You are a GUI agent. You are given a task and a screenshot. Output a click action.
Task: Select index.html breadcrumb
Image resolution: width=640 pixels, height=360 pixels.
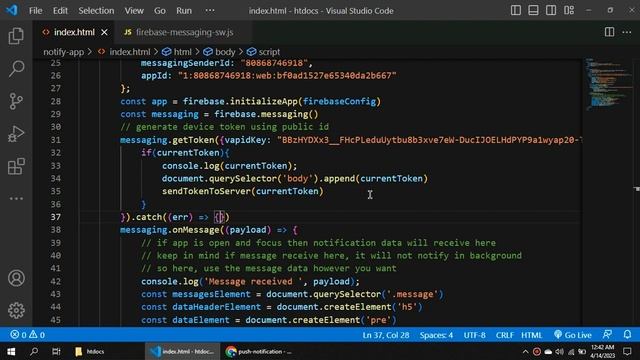click(x=129, y=52)
